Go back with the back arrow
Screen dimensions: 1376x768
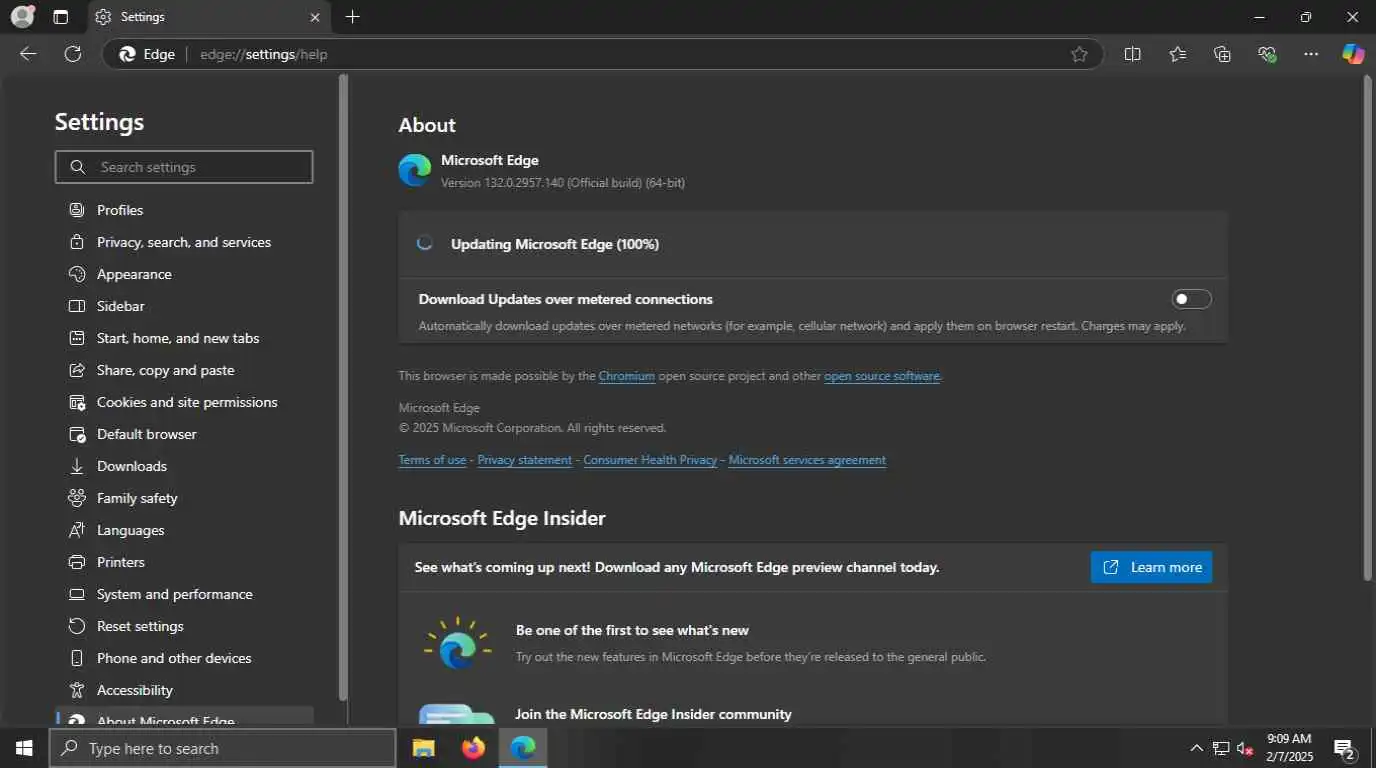click(x=28, y=54)
